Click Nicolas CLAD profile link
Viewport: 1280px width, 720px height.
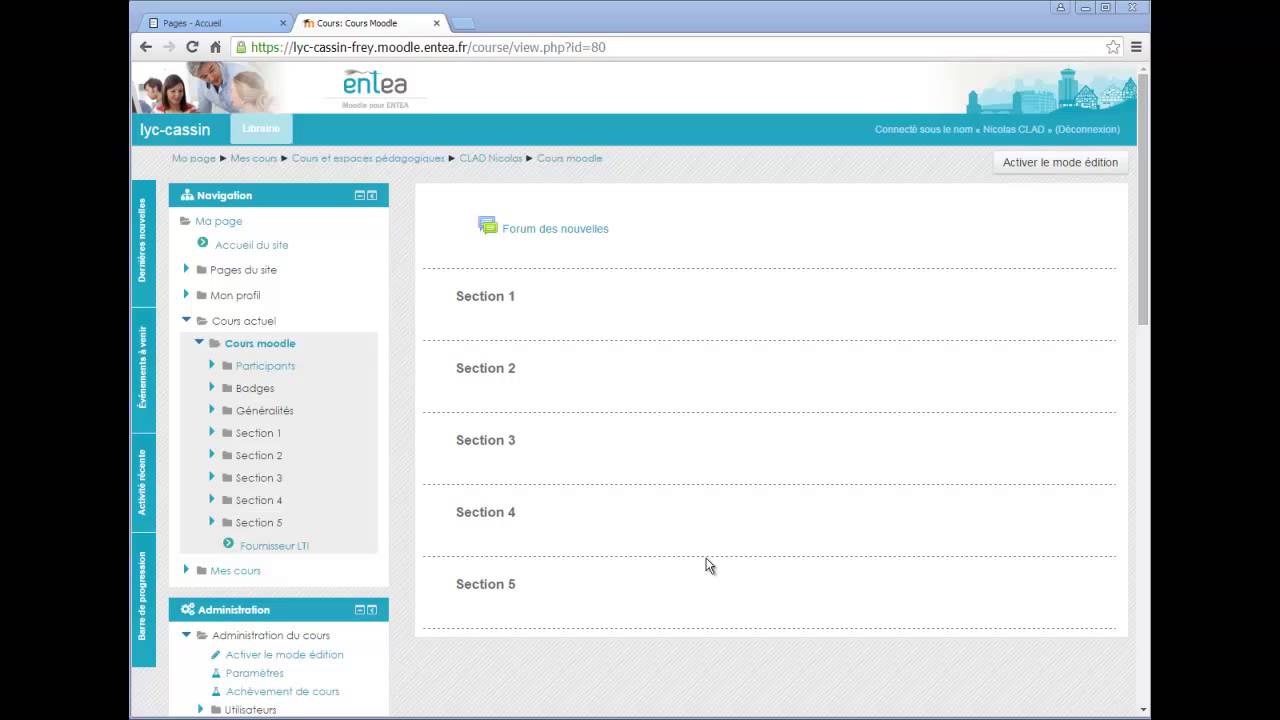[1013, 130]
